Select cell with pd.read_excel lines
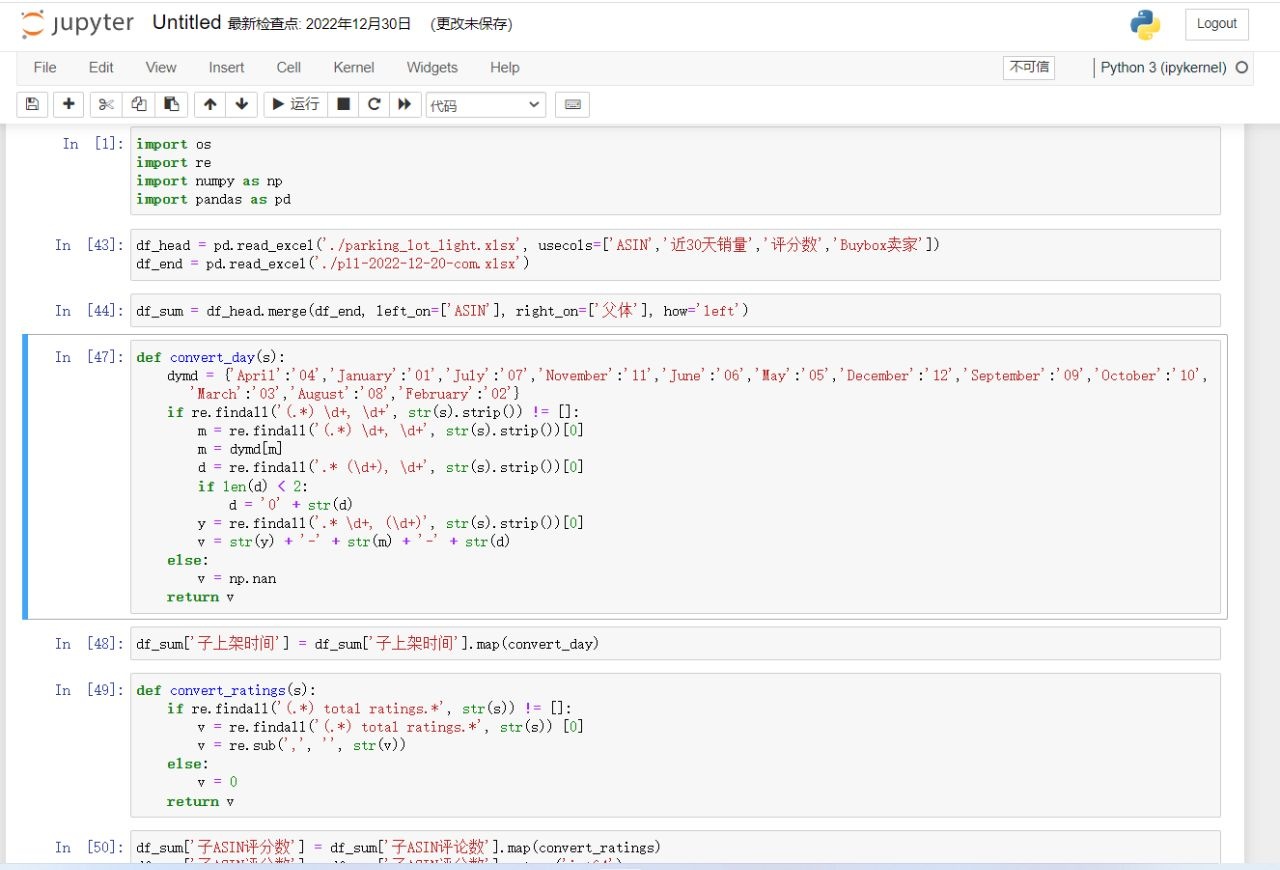This screenshot has height=870, width=1280. pos(675,254)
